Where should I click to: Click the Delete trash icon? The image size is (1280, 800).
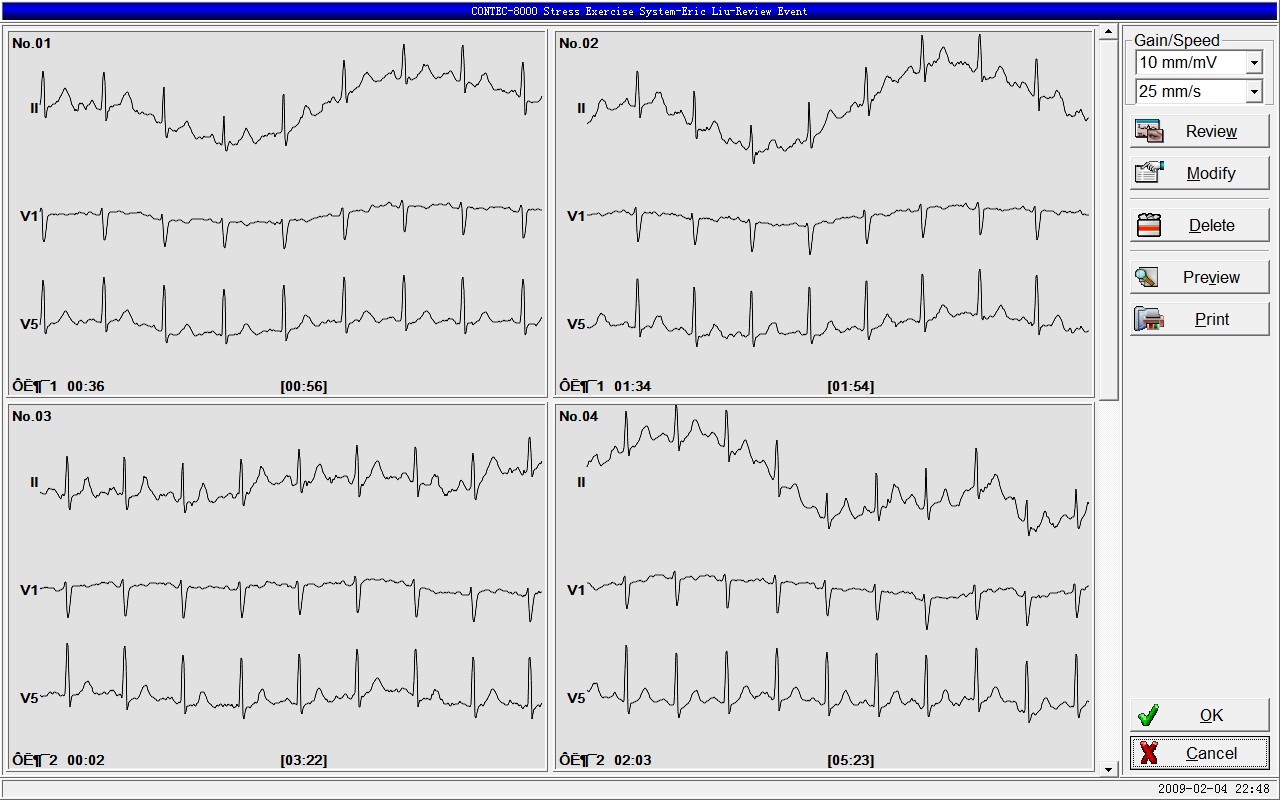pyautogui.click(x=1149, y=225)
